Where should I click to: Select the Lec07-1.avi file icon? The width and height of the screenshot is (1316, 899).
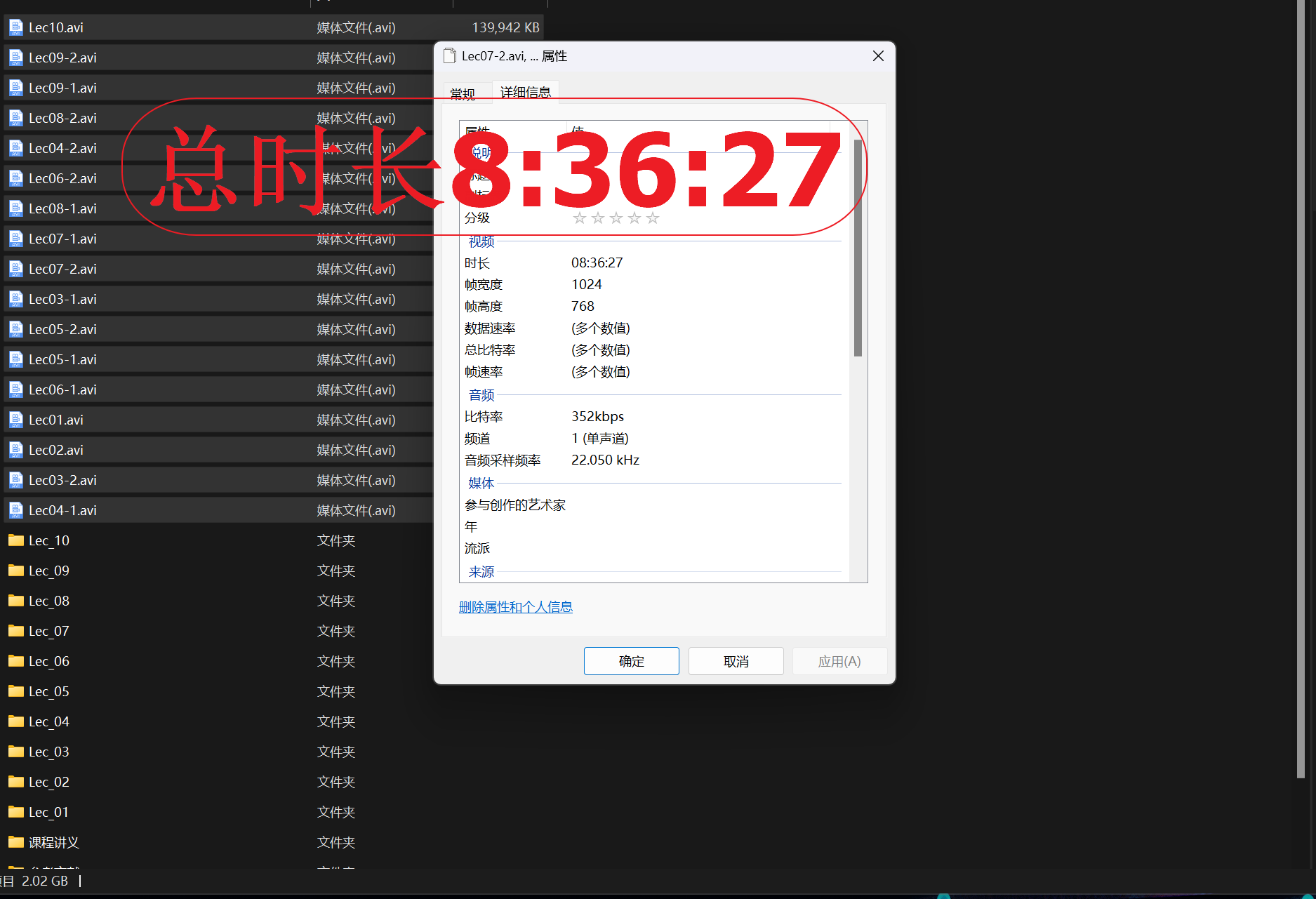[15, 239]
